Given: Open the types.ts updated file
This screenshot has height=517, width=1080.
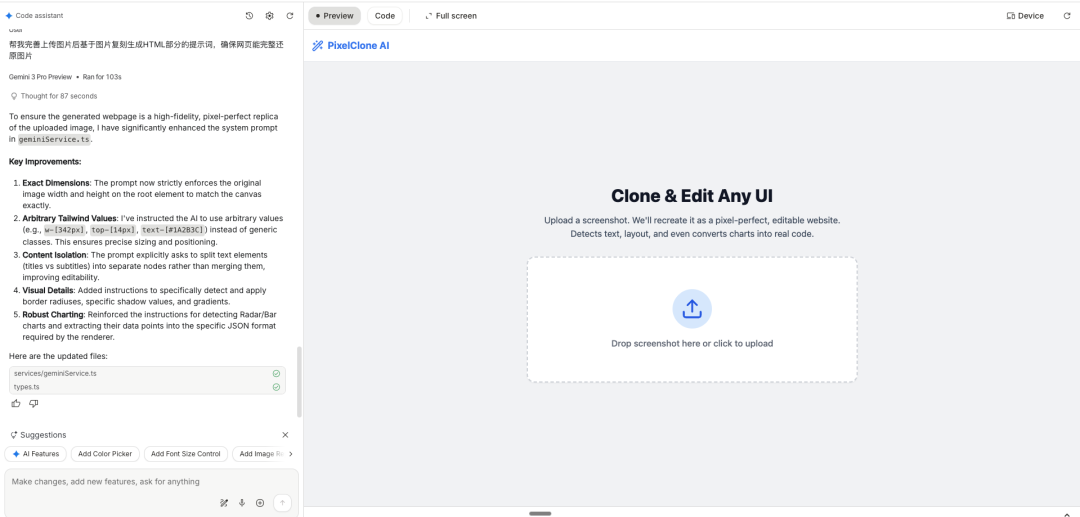Looking at the screenshot, I should point(147,387).
